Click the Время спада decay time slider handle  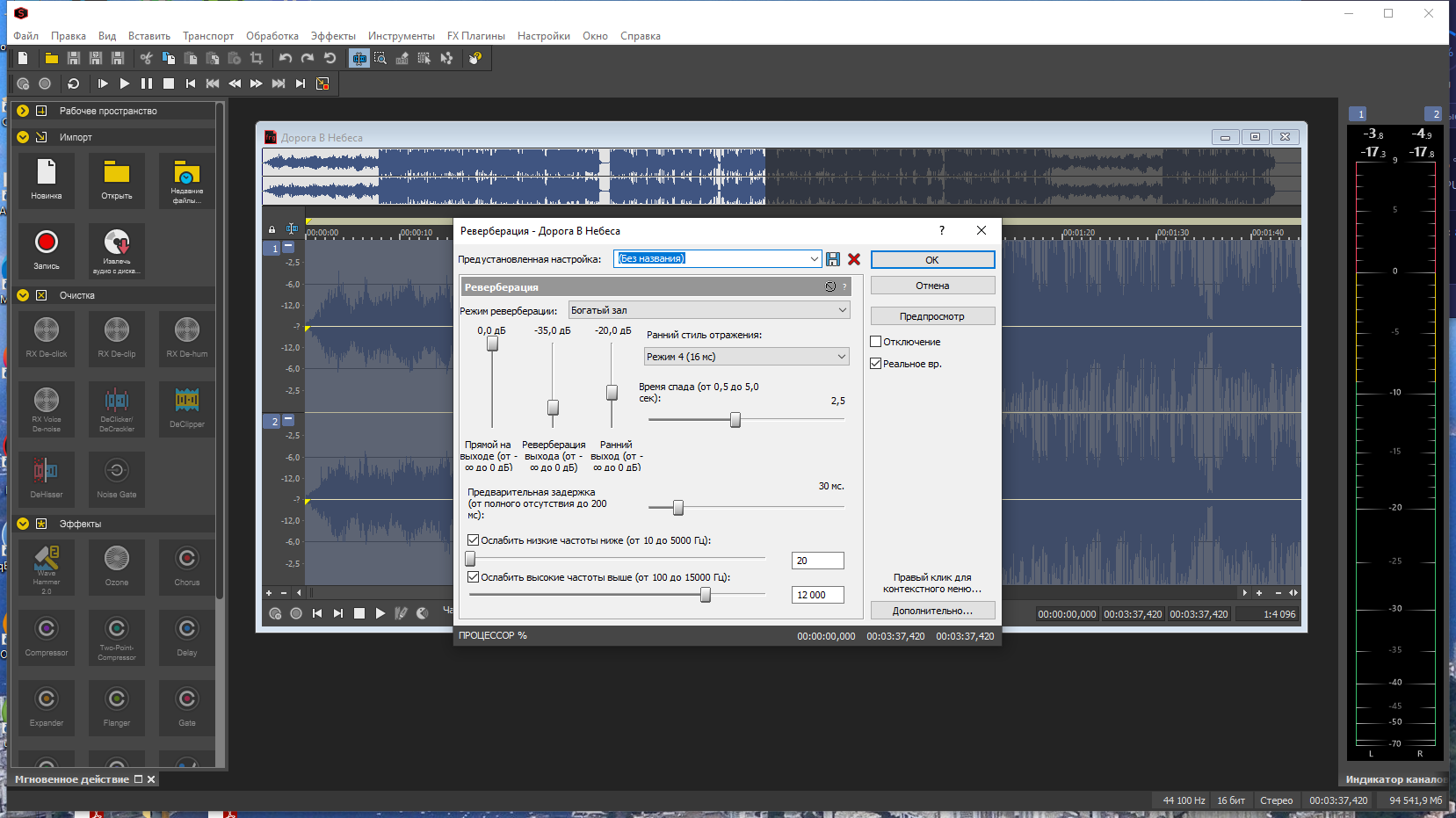tap(735, 420)
